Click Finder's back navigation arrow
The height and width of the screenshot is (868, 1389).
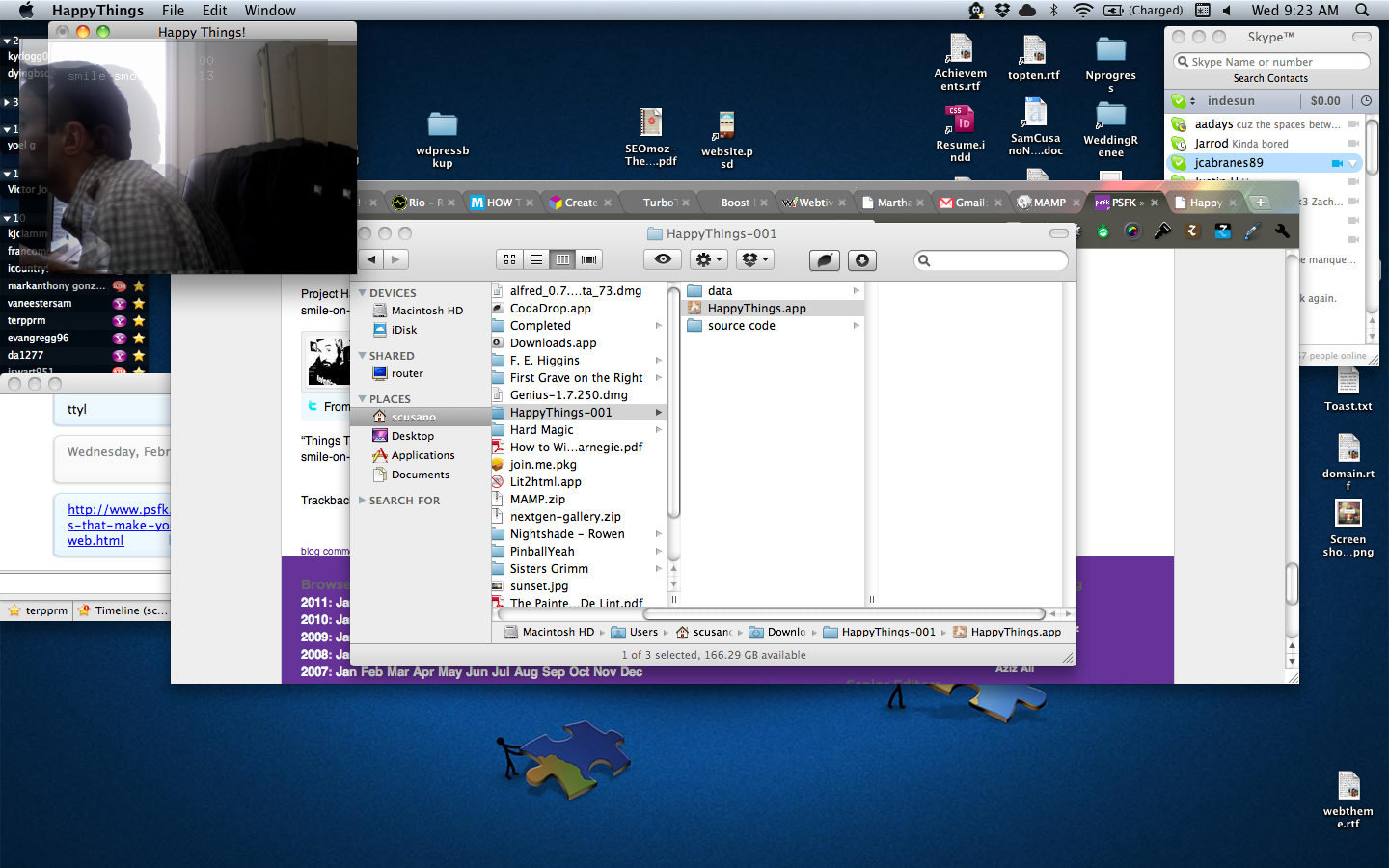click(371, 259)
